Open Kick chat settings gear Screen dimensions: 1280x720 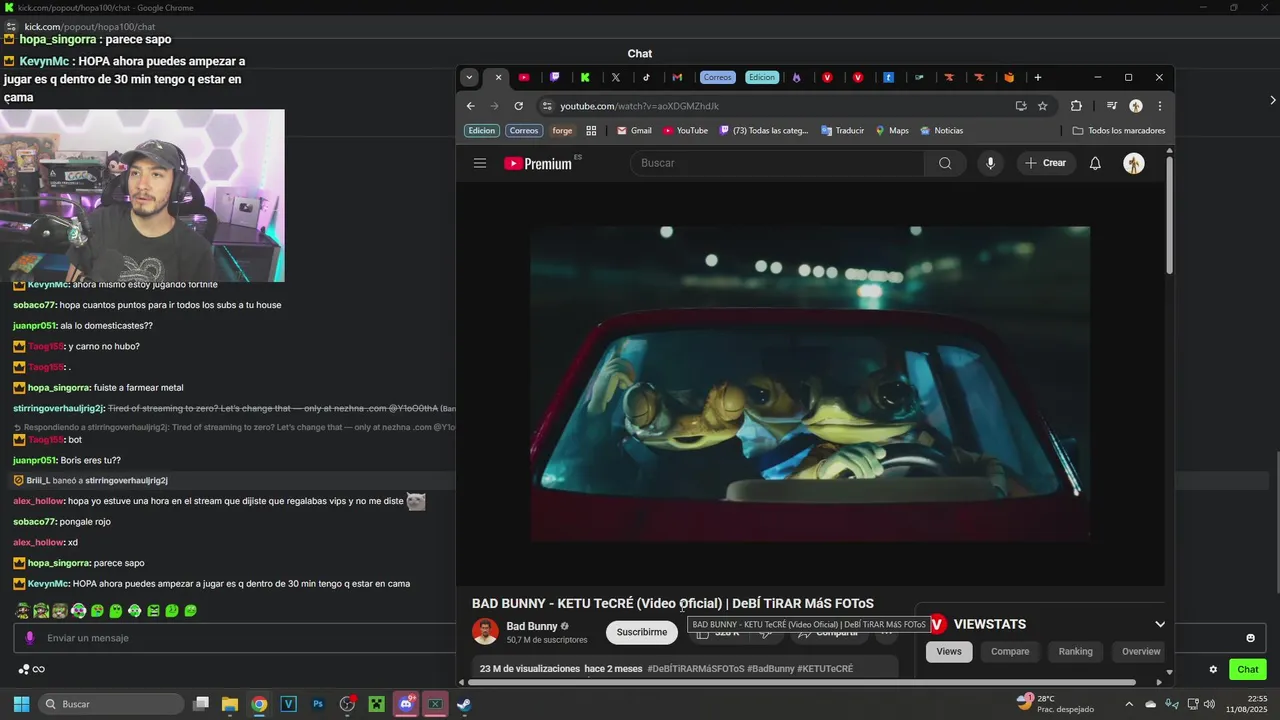coord(1213,670)
